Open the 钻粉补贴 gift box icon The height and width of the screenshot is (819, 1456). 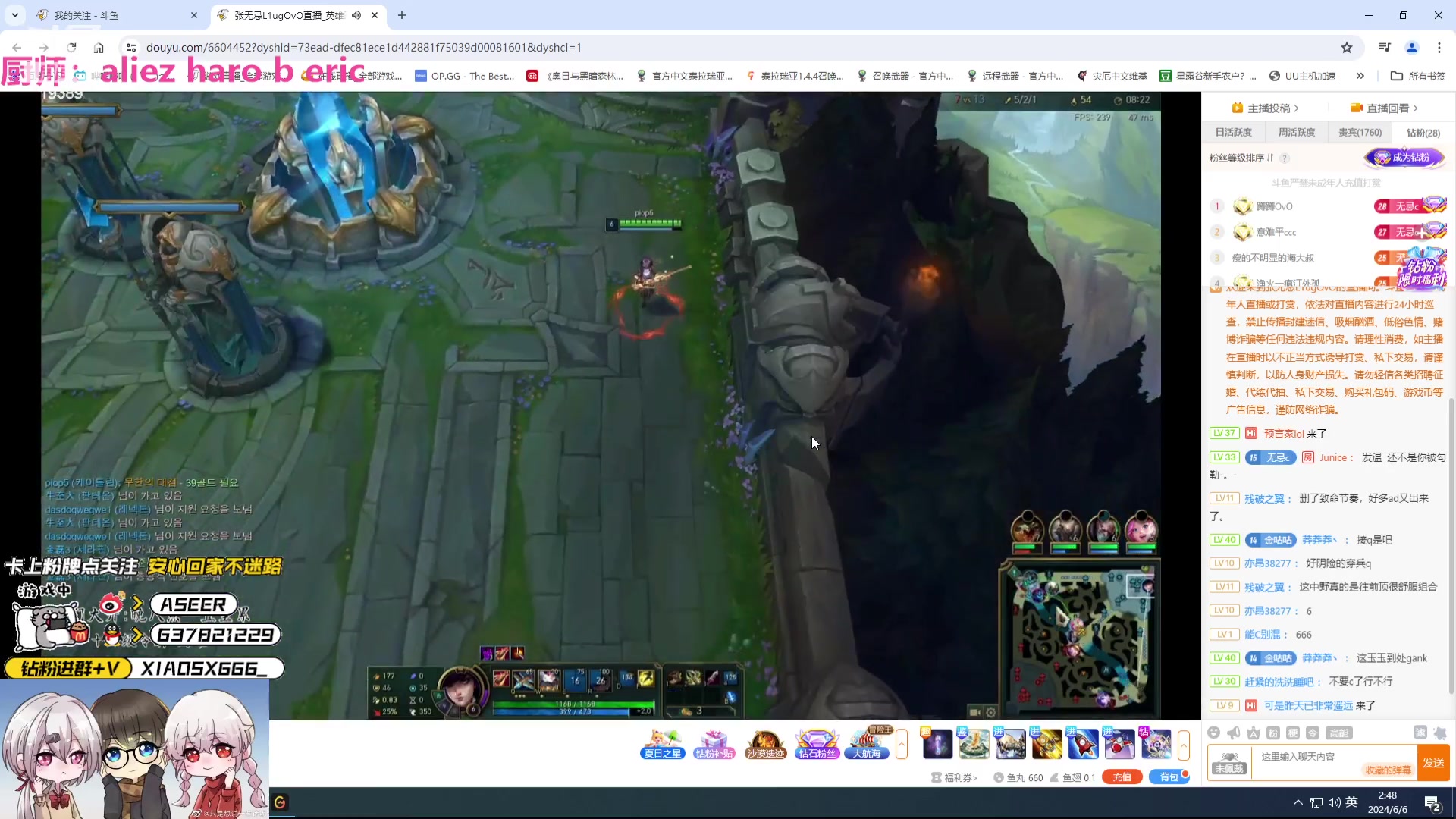point(714,744)
